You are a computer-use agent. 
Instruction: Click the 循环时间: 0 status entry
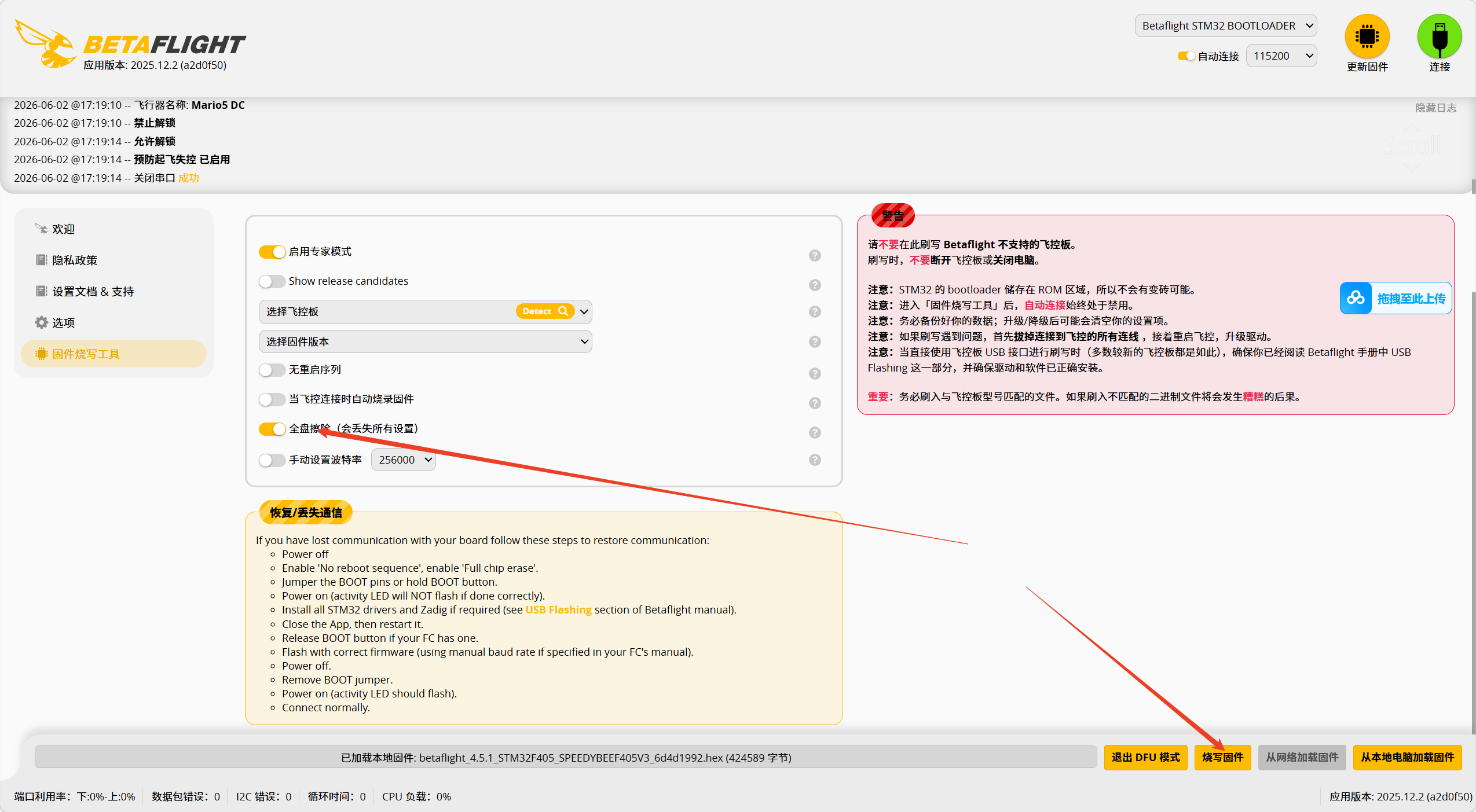336,796
